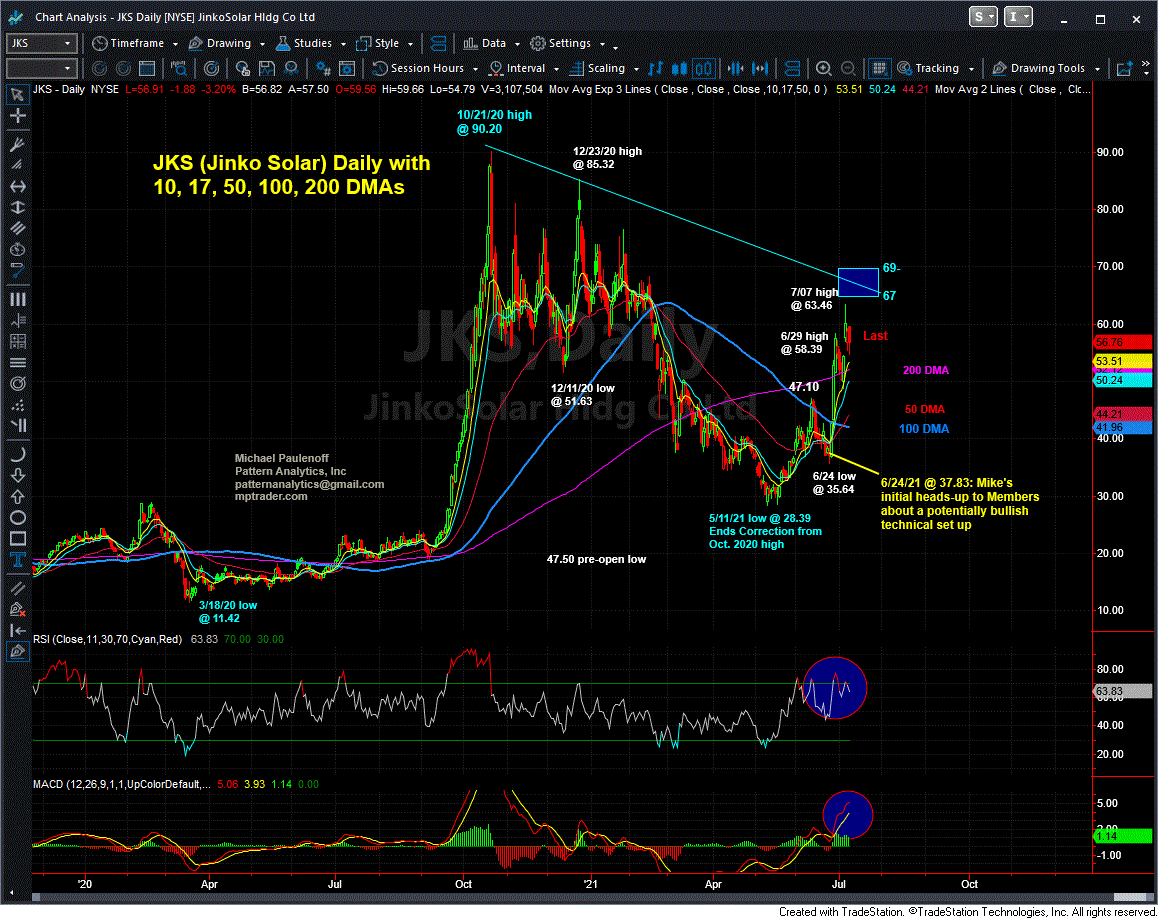
Task: Select the collapse-to-left arrow tool
Action: (18, 630)
